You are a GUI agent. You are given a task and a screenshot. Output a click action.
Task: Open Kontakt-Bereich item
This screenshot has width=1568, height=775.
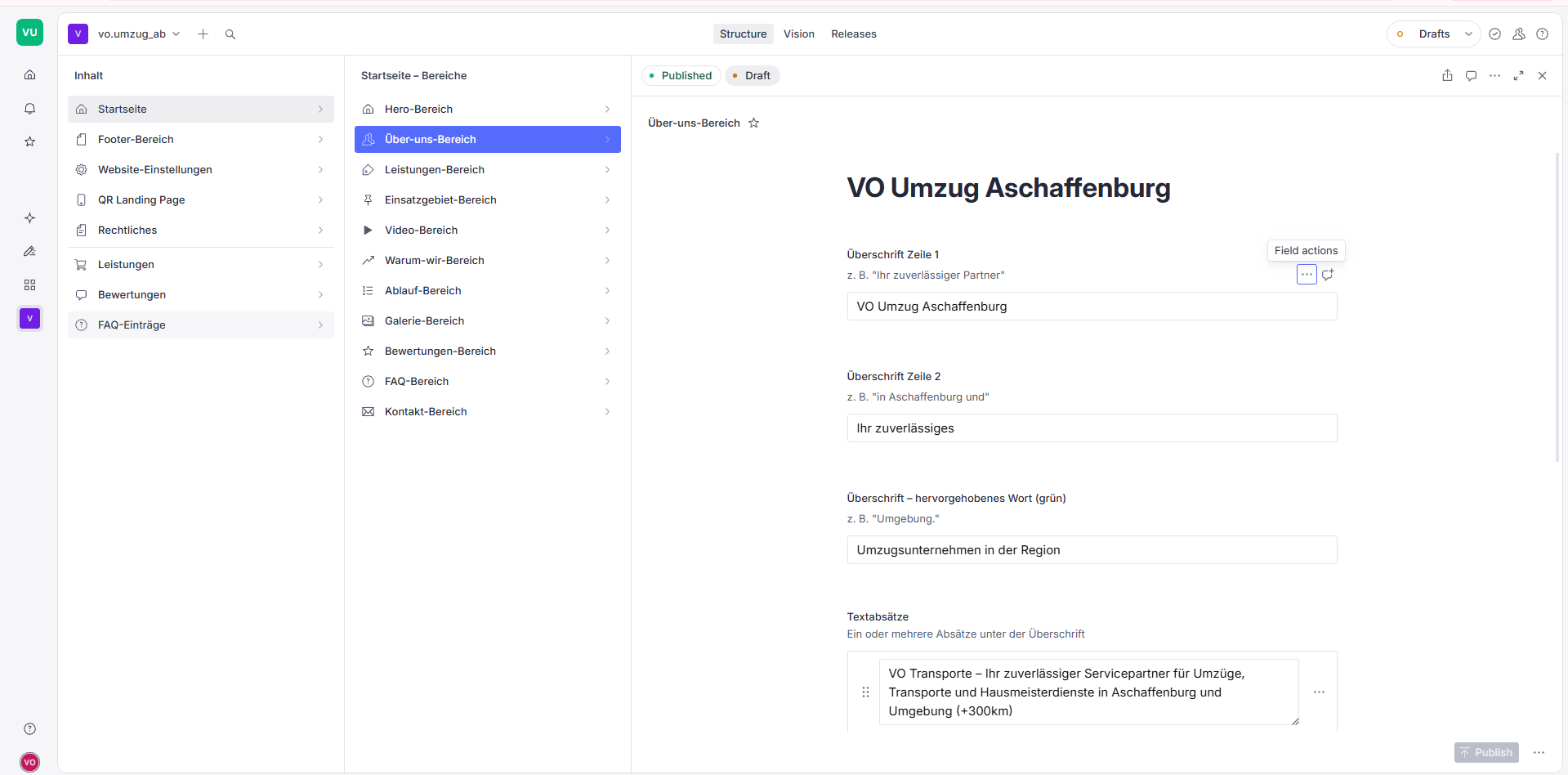[x=488, y=411]
